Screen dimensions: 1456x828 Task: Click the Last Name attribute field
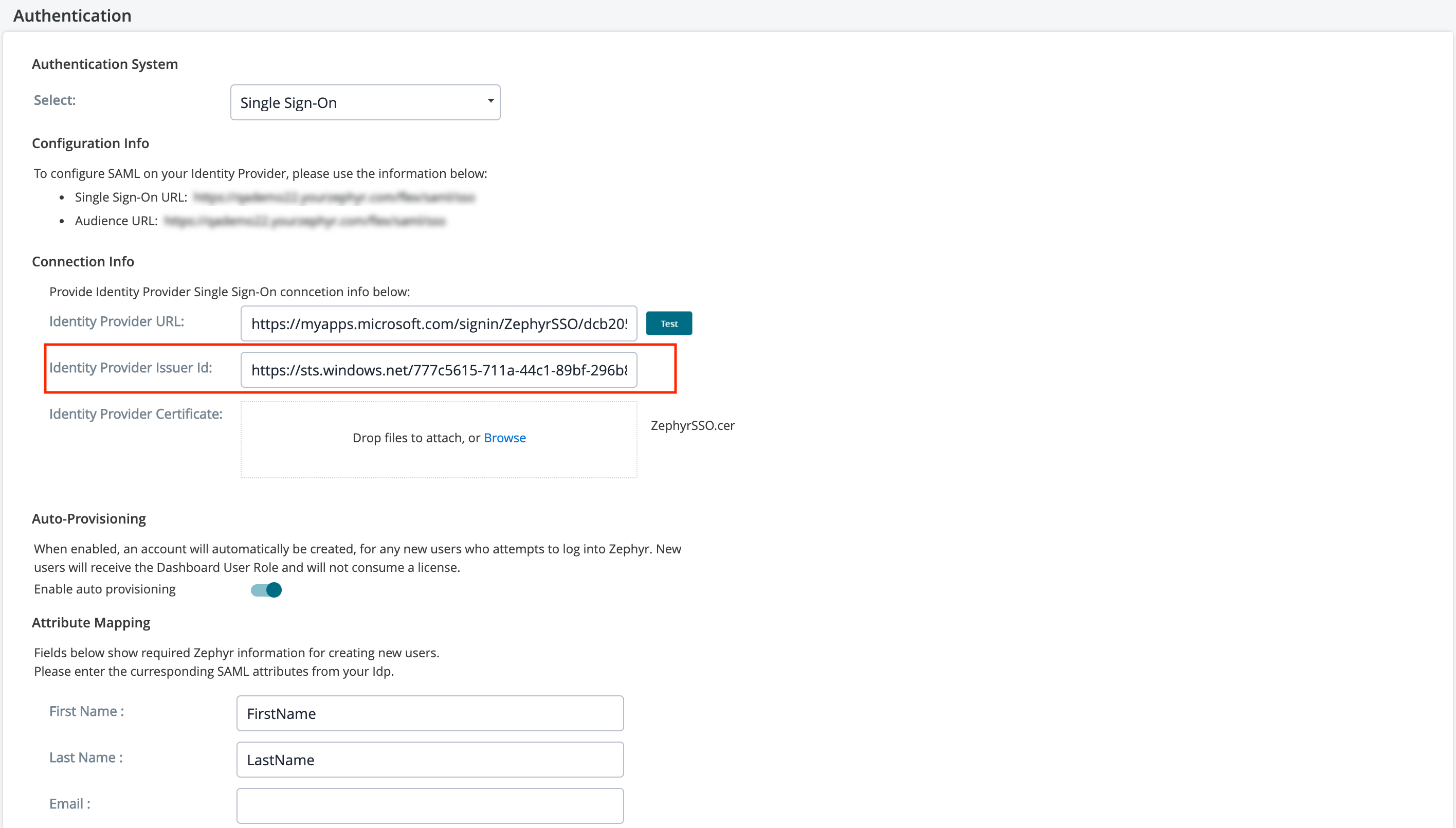point(430,760)
